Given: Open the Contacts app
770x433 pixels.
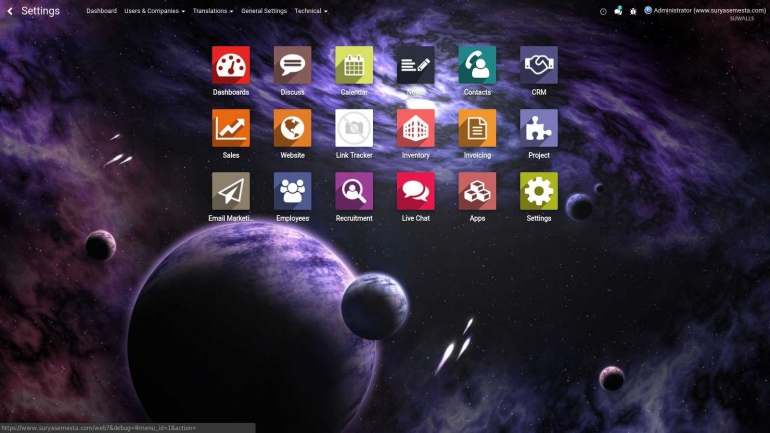Looking at the screenshot, I should [477, 65].
